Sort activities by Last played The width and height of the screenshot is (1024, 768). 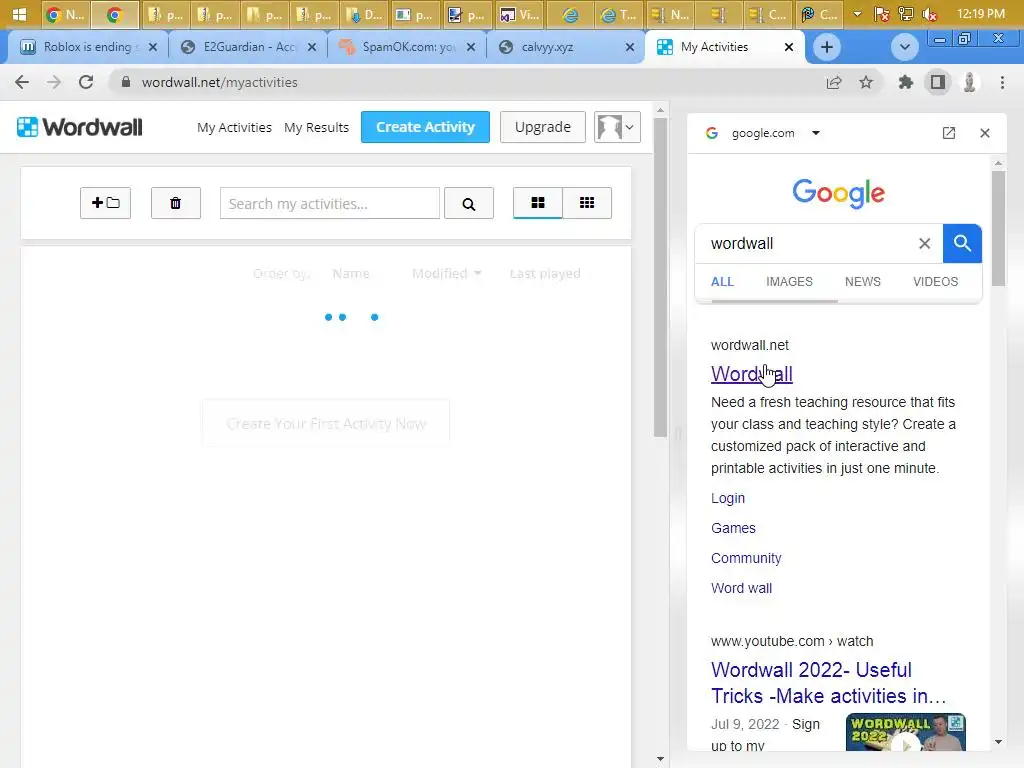pyautogui.click(x=545, y=273)
